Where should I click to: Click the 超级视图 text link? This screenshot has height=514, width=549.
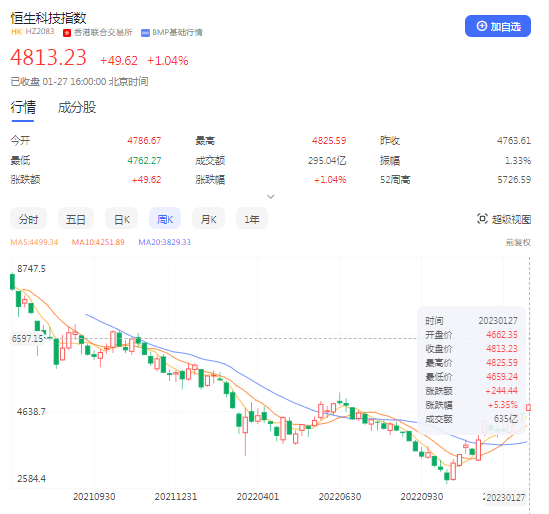(511, 219)
